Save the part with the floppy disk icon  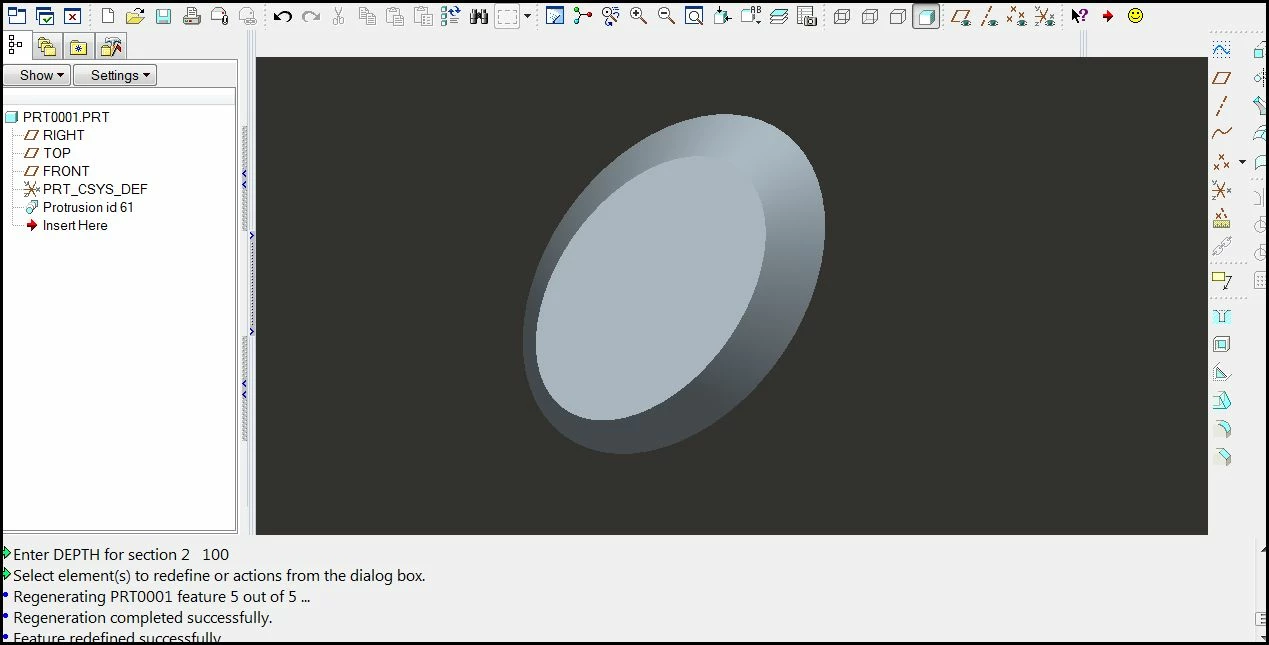tap(163, 16)
